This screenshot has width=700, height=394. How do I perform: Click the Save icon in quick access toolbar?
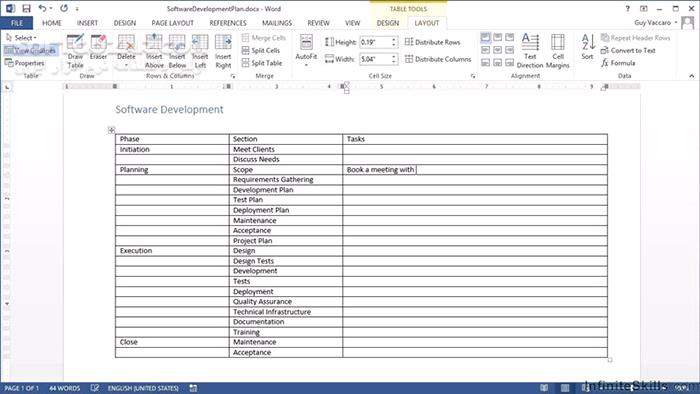[26, 8]
